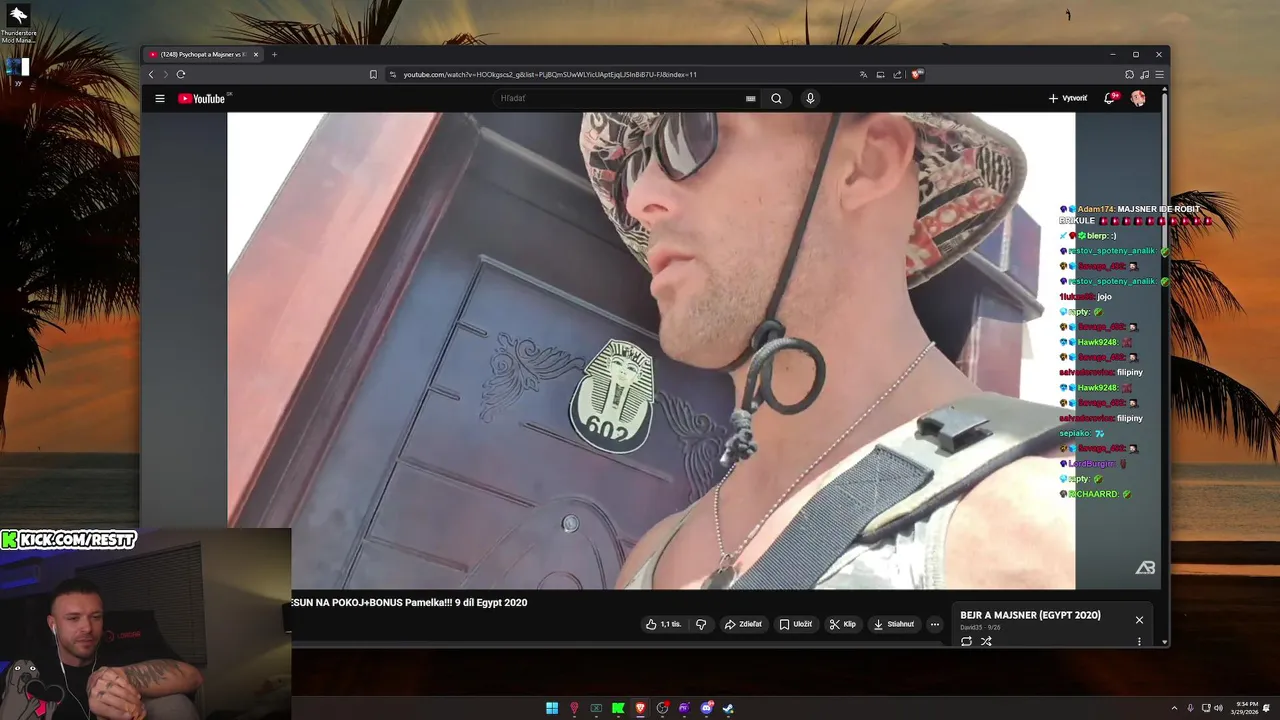Click the playlist title BEJR A MAJSNER (EGYPT 2020)
Viewport: 1280px width, 720px height.
click(x=1030, y=615)
